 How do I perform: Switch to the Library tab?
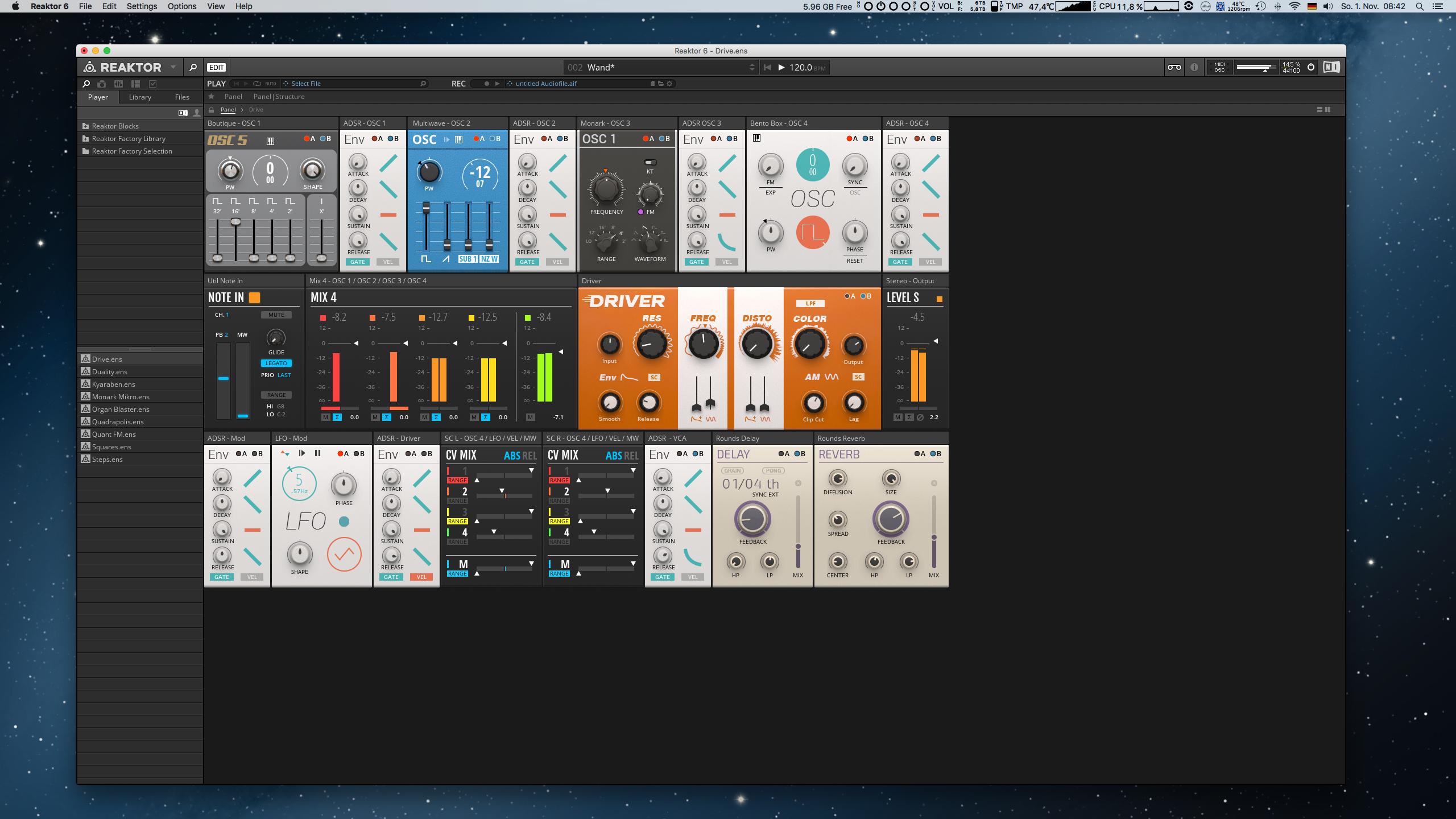pyautogui.click(x=140, y=97)
